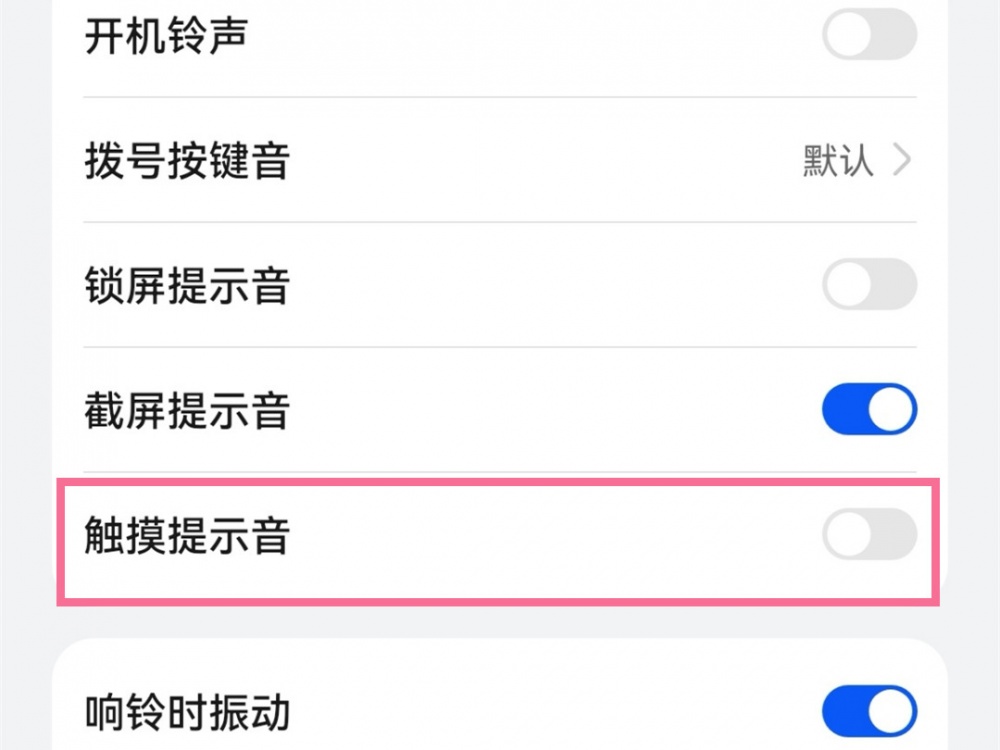Disable the 截屏提示音 switch
Viewport: 1000px width, 750px height.
(x=869, y=409)
